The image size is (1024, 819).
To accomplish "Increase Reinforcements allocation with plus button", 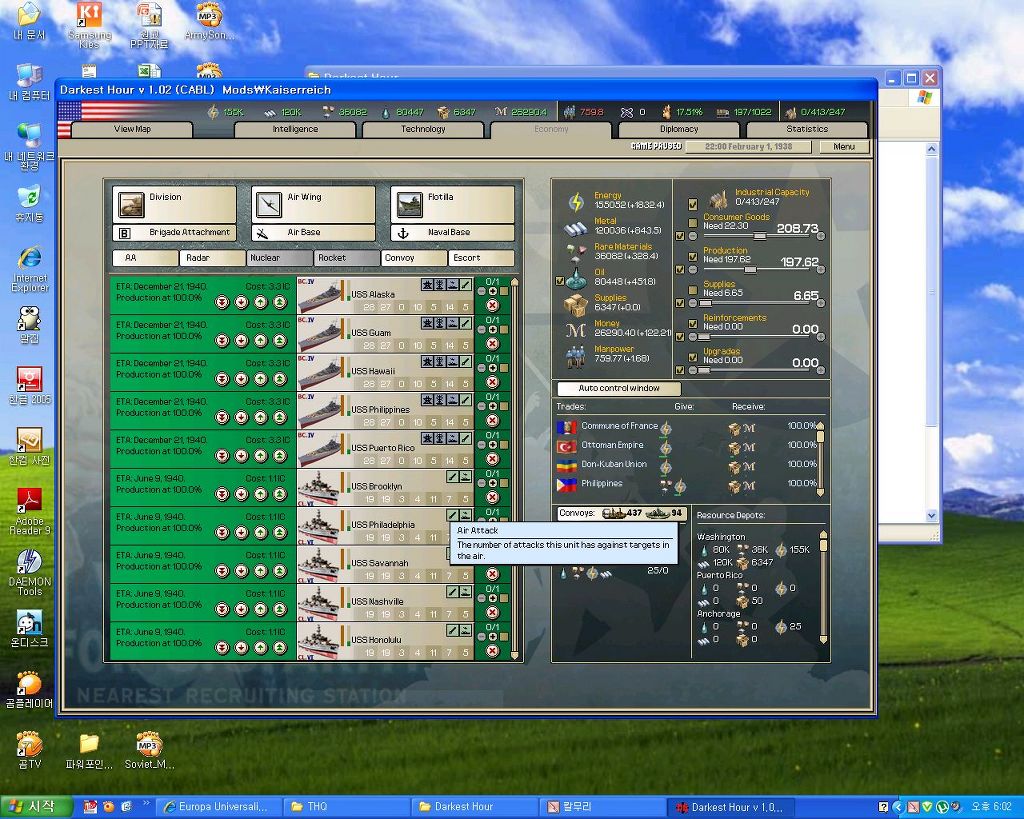I will pos(821,337).
